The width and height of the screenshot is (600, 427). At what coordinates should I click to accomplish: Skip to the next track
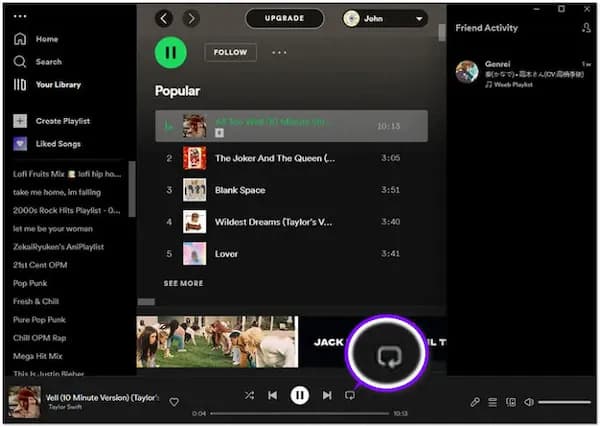326,396
